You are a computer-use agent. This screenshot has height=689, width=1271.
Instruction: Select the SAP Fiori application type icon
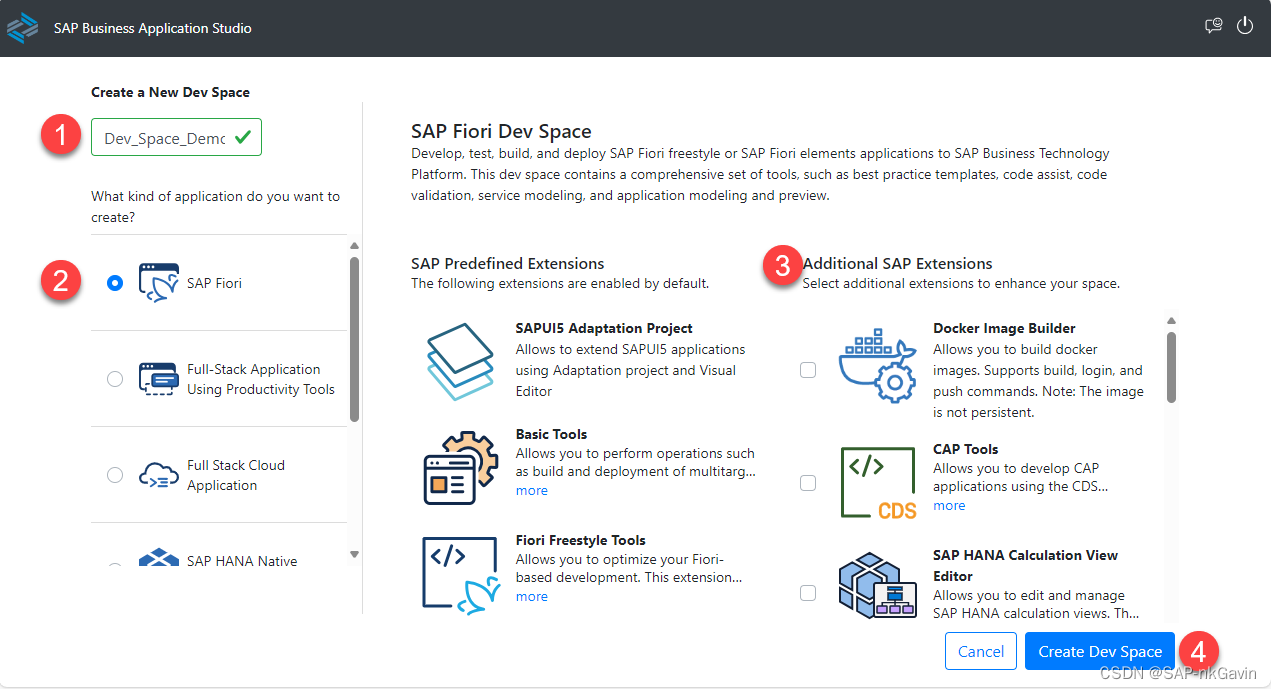point(158,282)
